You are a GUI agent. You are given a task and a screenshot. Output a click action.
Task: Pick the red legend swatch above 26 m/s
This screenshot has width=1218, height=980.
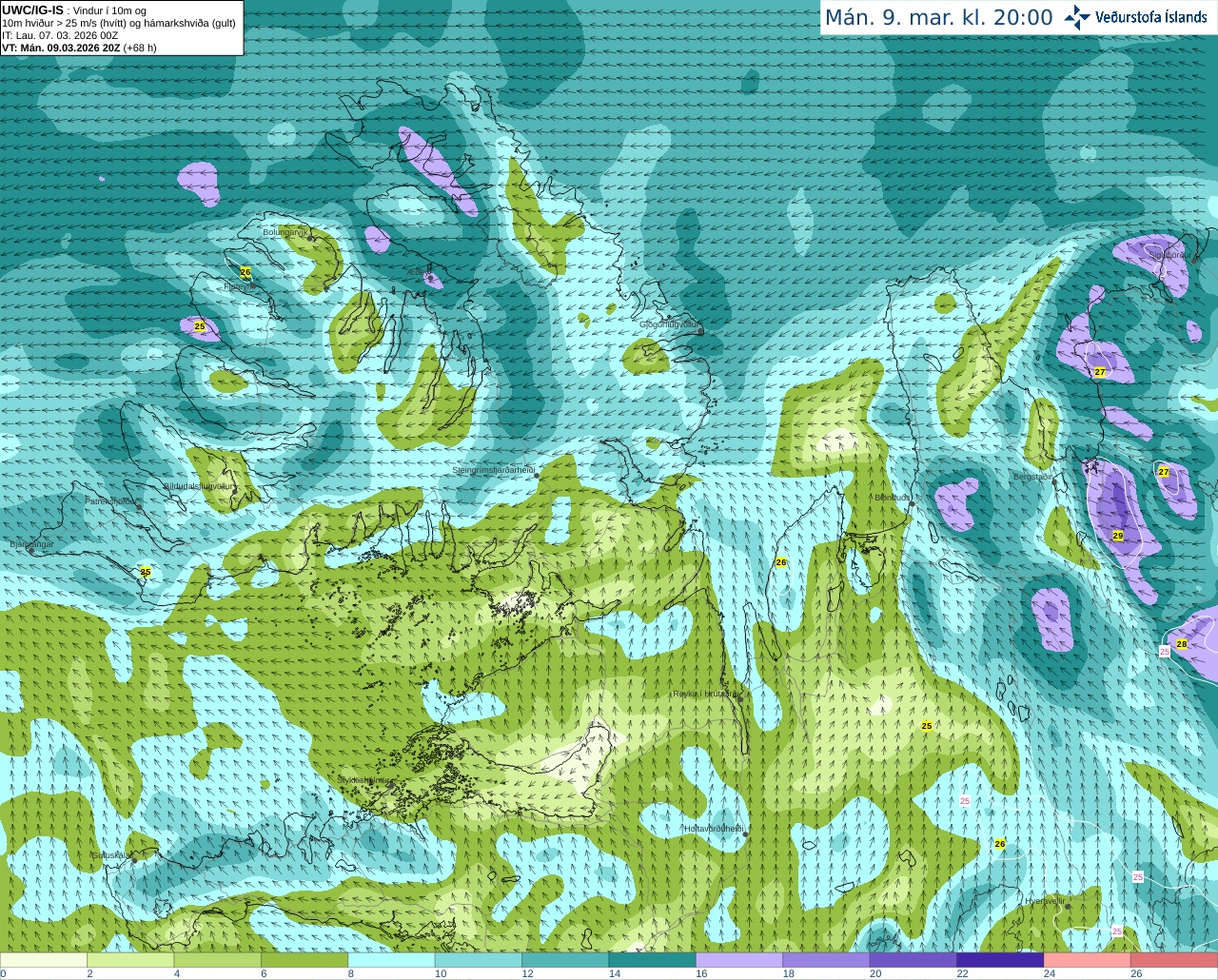coord(1174,960)
